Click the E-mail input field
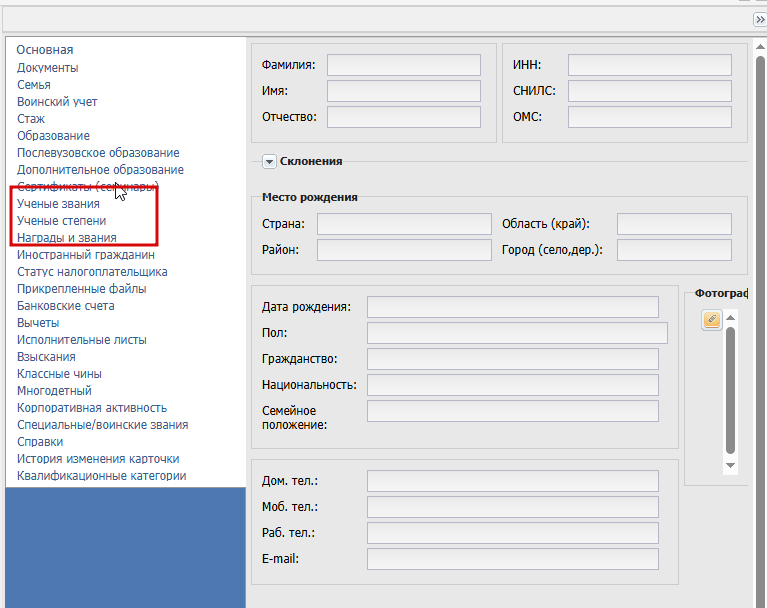 pos(513,559)
